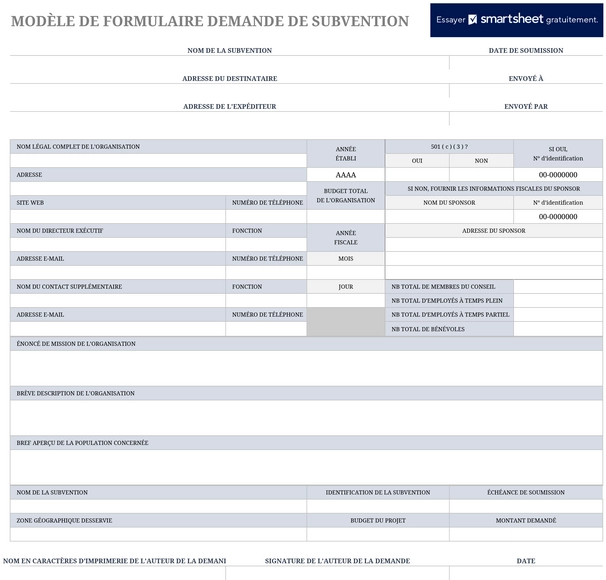Click the field under IDENTIFICATION DE LA SUBVENTION
Viewport: 606px width, 580px height.
[x=378, y=506]
